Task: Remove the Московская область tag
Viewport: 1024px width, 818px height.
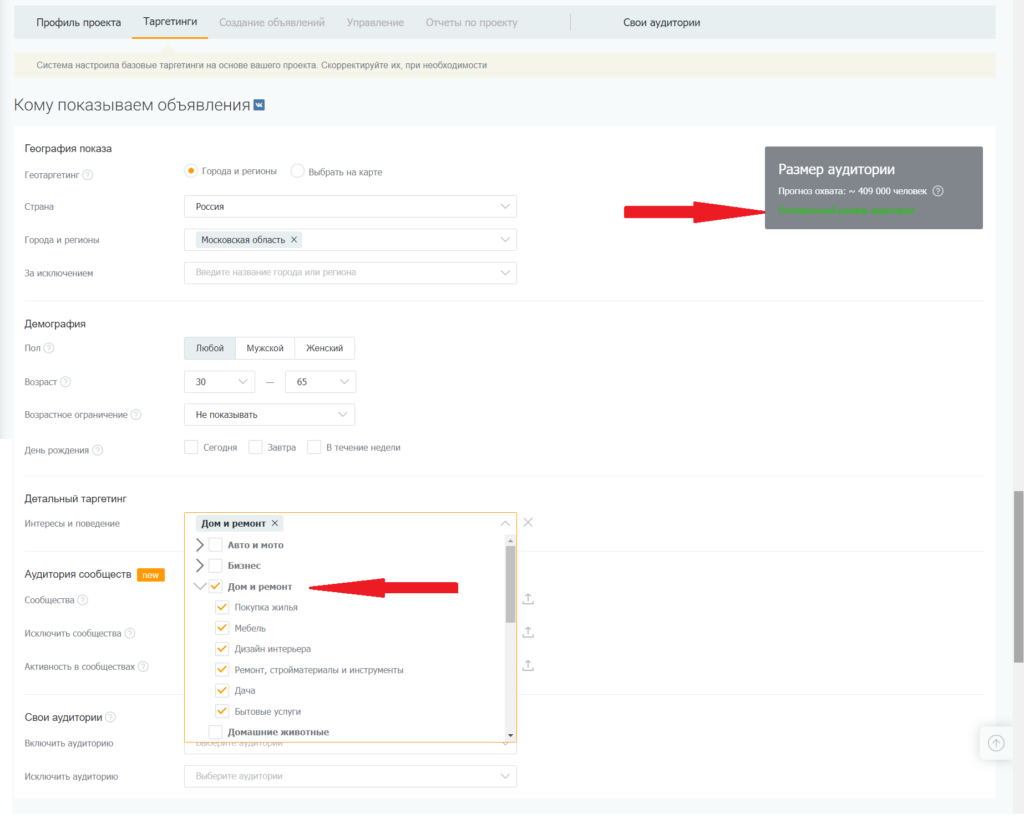Action: (294, 240)
